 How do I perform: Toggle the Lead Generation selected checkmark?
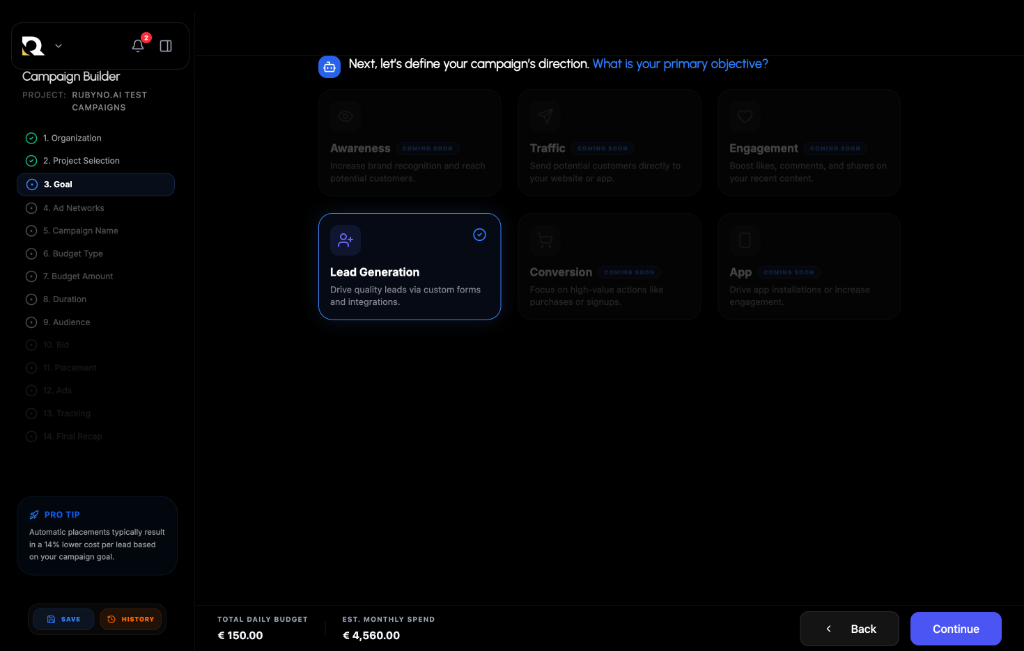tap(479, 234)
